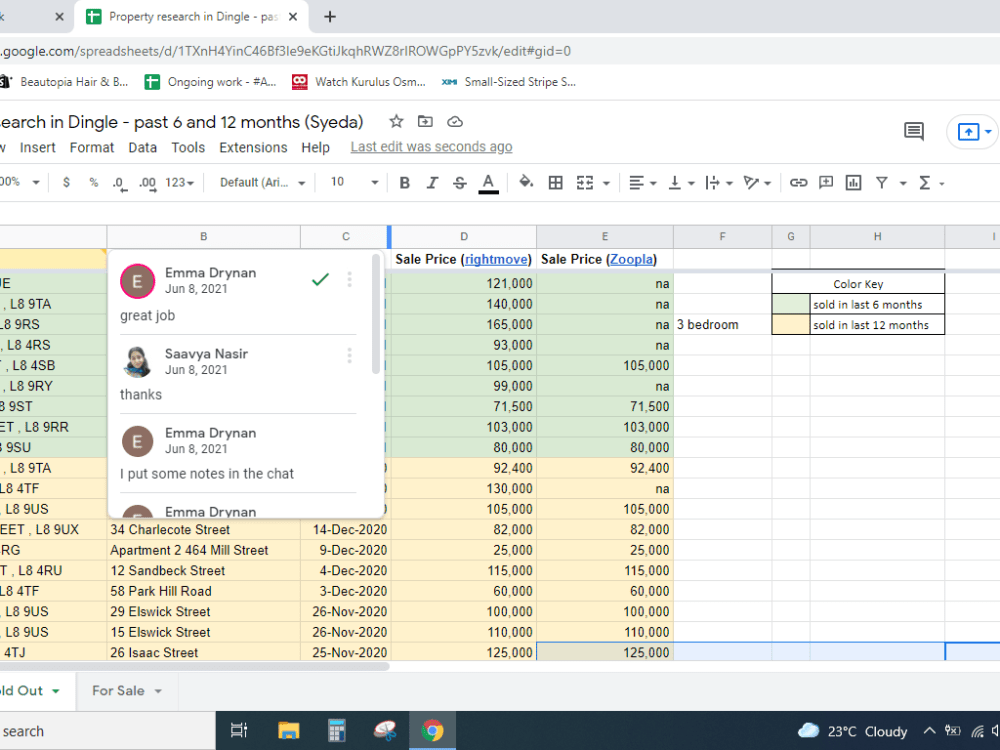The height and width of the screenshot is (750, 1000).
Task: Star this spreadsheet document
Action: coord(396,121)
